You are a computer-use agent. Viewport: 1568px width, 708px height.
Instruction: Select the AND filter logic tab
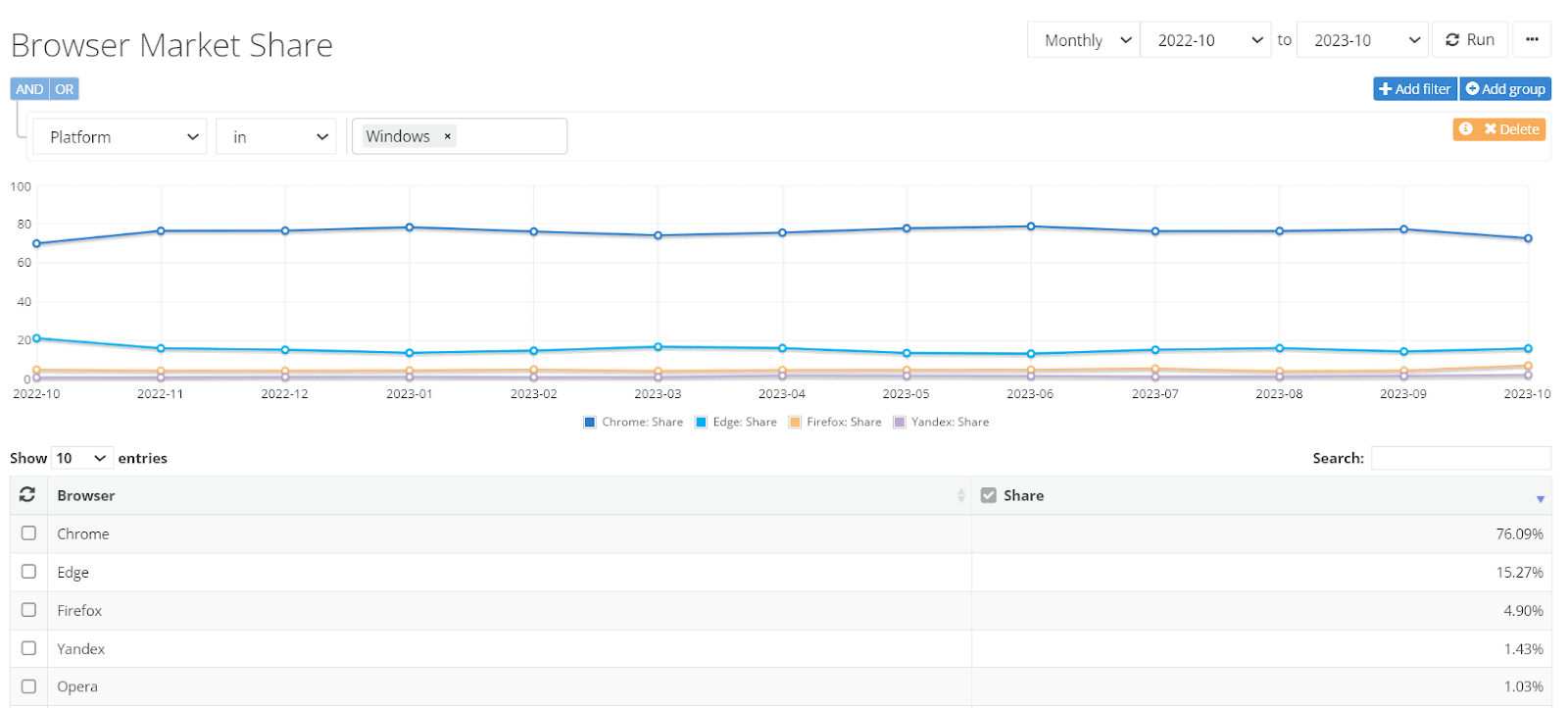(x=29, y=89)
